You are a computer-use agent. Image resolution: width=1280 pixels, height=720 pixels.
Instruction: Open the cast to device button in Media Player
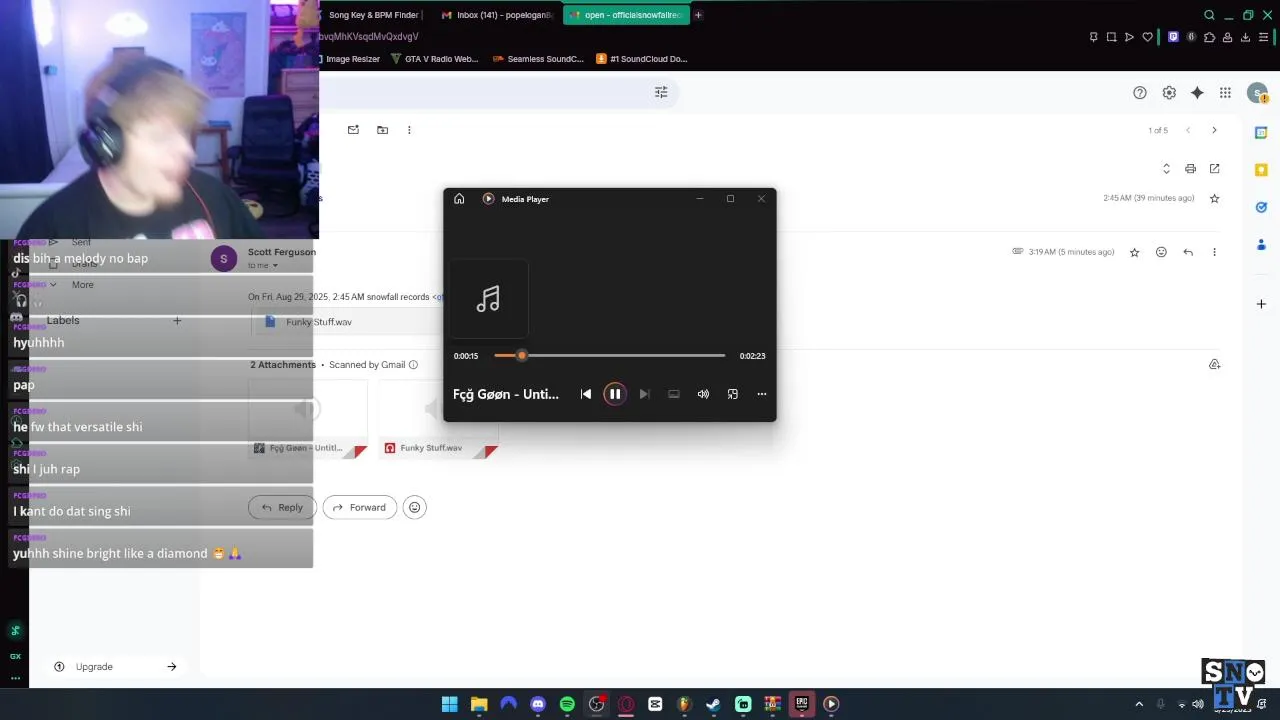click(674, 394)
